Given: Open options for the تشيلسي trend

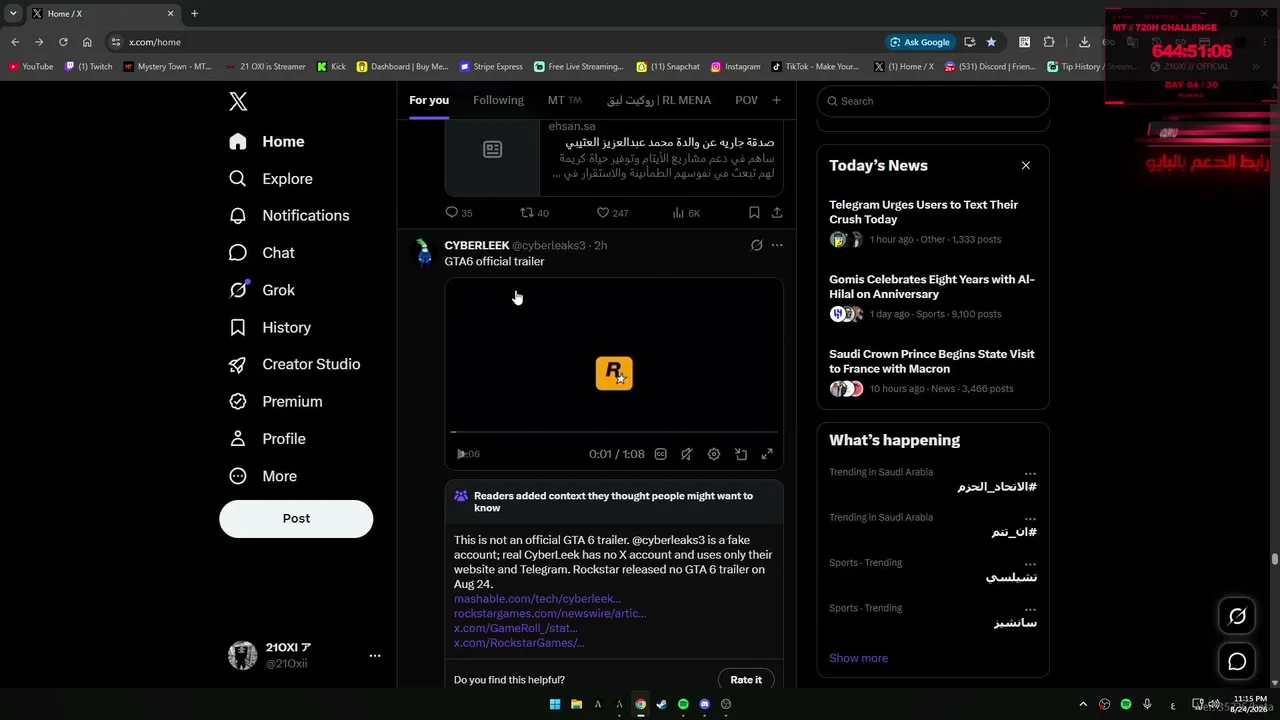Looking at the screenshot, I should [1030, 564].
